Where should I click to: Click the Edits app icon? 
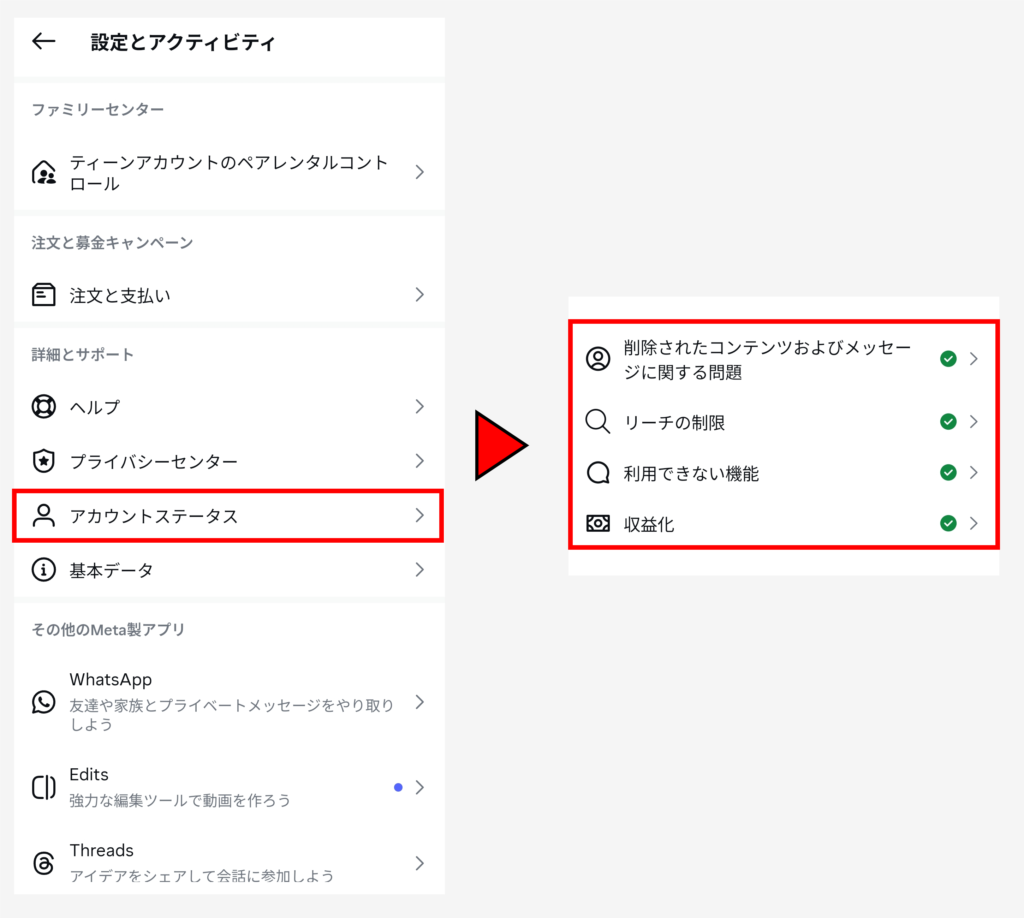pyautogui.click(x=44, y=787)
